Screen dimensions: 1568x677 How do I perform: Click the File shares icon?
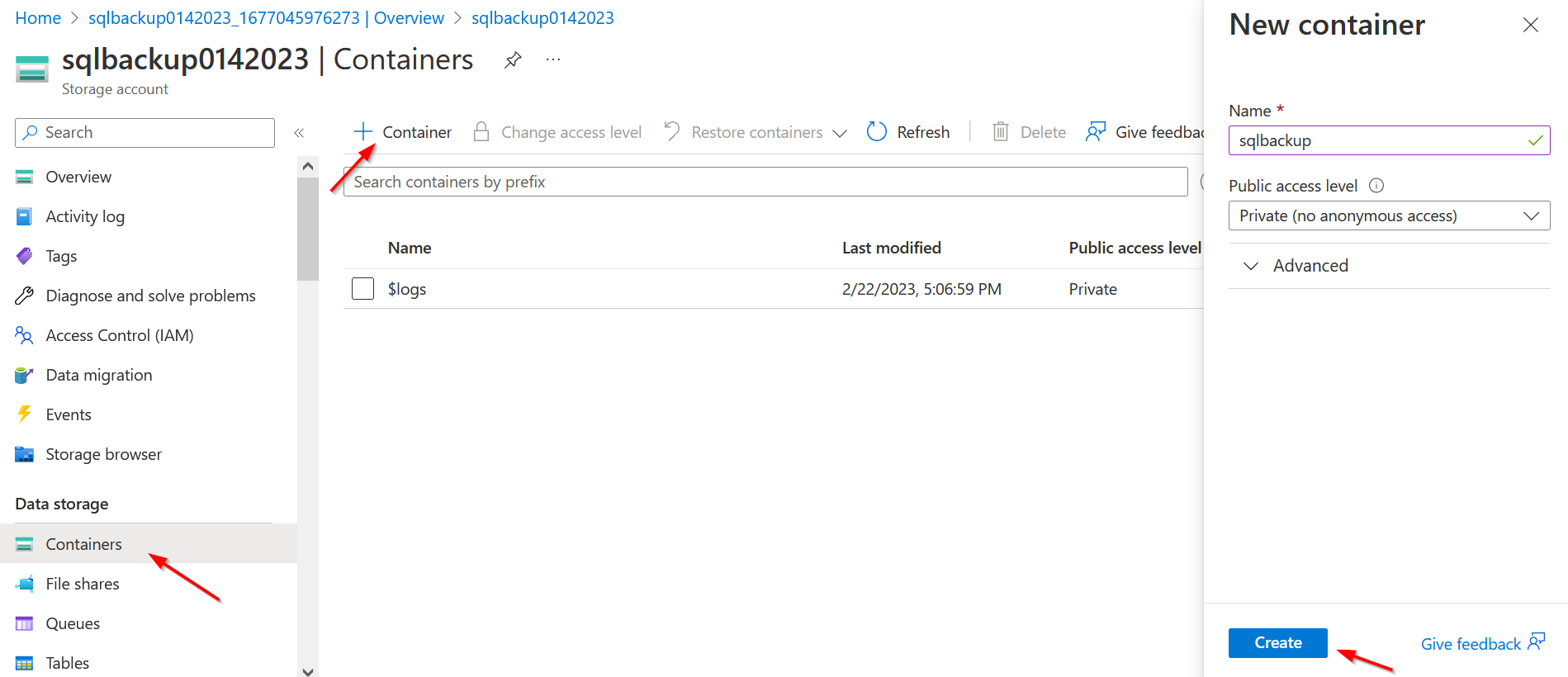click(x=25, y=584)
